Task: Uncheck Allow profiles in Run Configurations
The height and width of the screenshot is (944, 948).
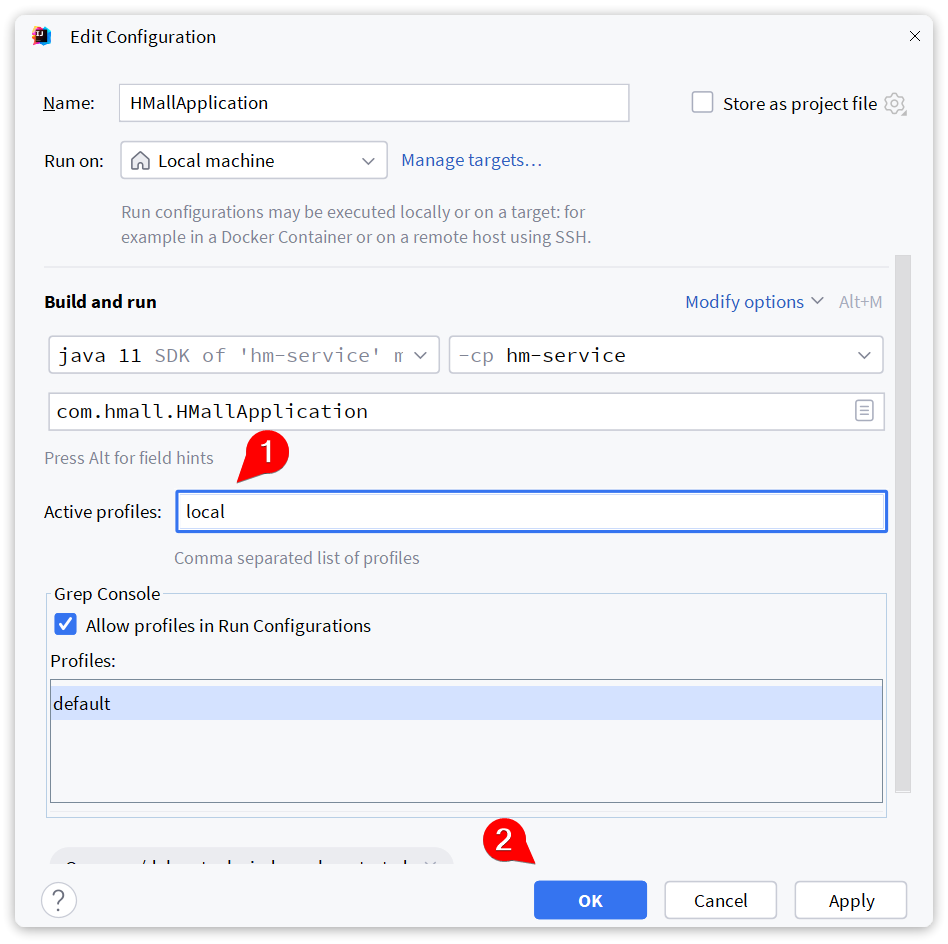Action: pos(66,625)
